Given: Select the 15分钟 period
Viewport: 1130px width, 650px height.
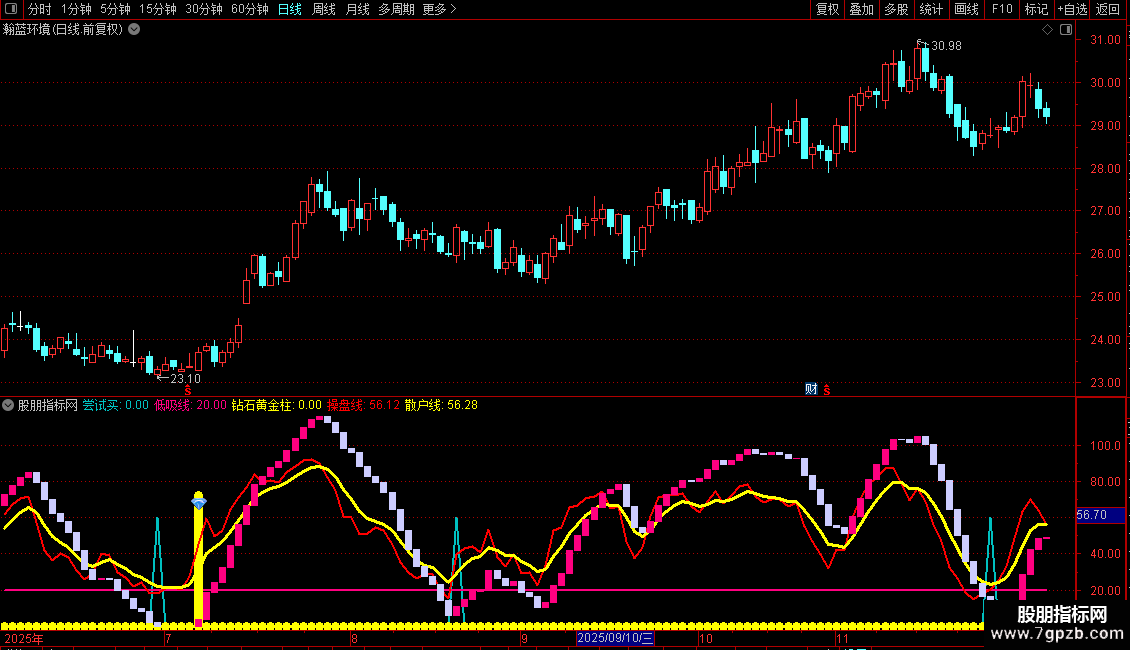Looking at the screenshot, I should (x=158, y=9).
